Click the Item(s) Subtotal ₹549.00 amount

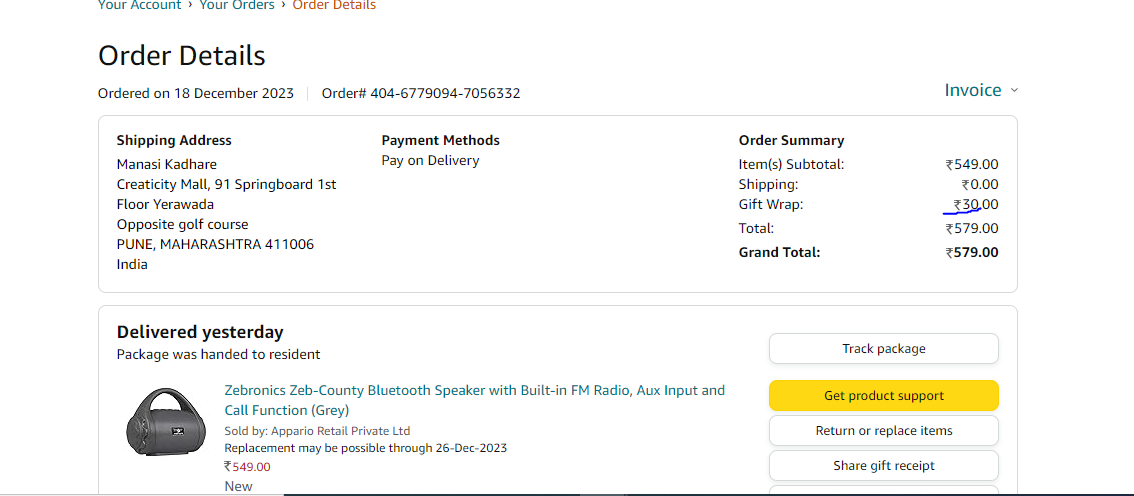tap(972, 164)
